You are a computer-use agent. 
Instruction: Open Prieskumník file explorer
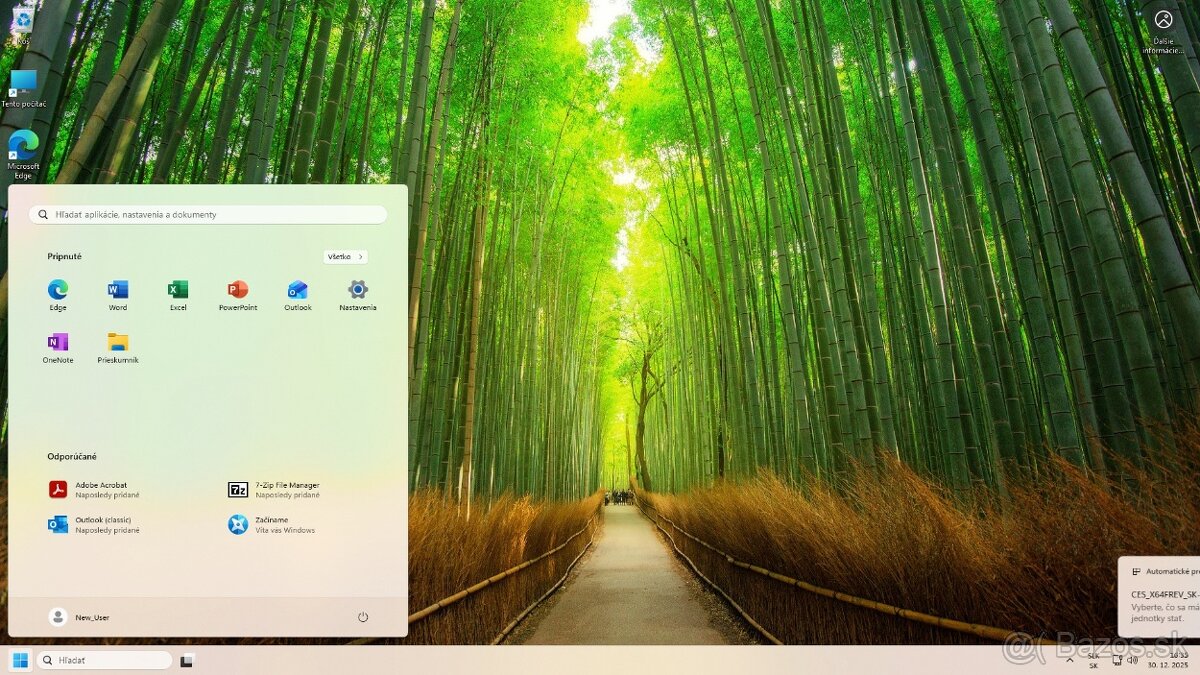click(x=118, y=343)
